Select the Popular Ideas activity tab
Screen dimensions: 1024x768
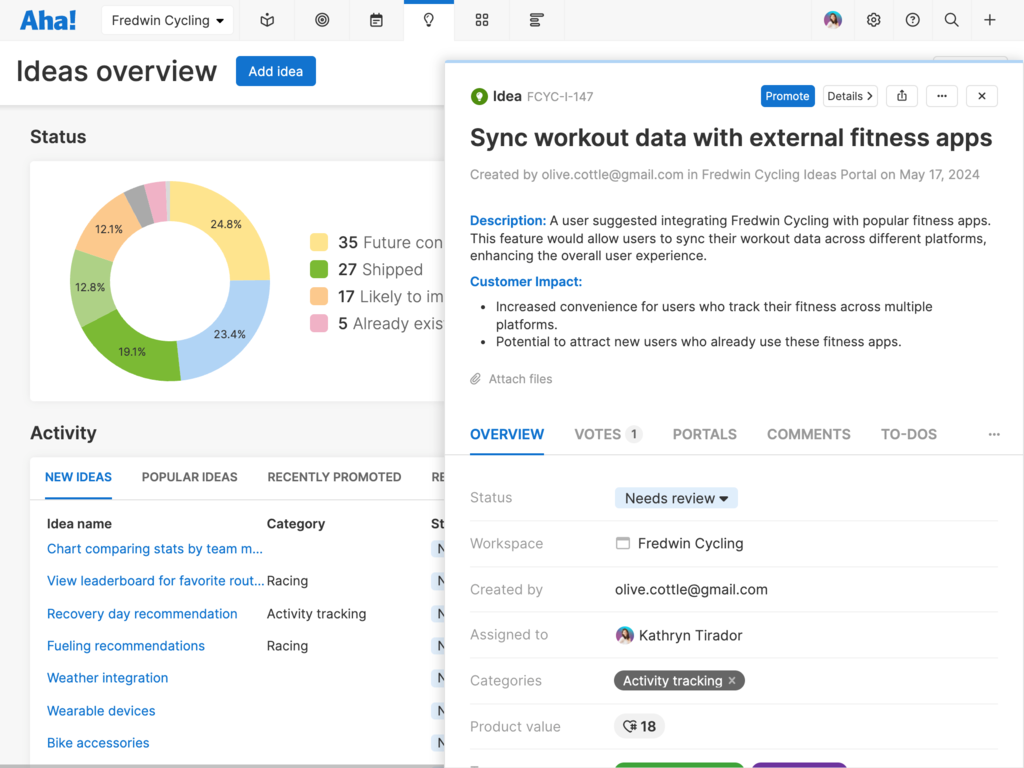pos(189,477)
